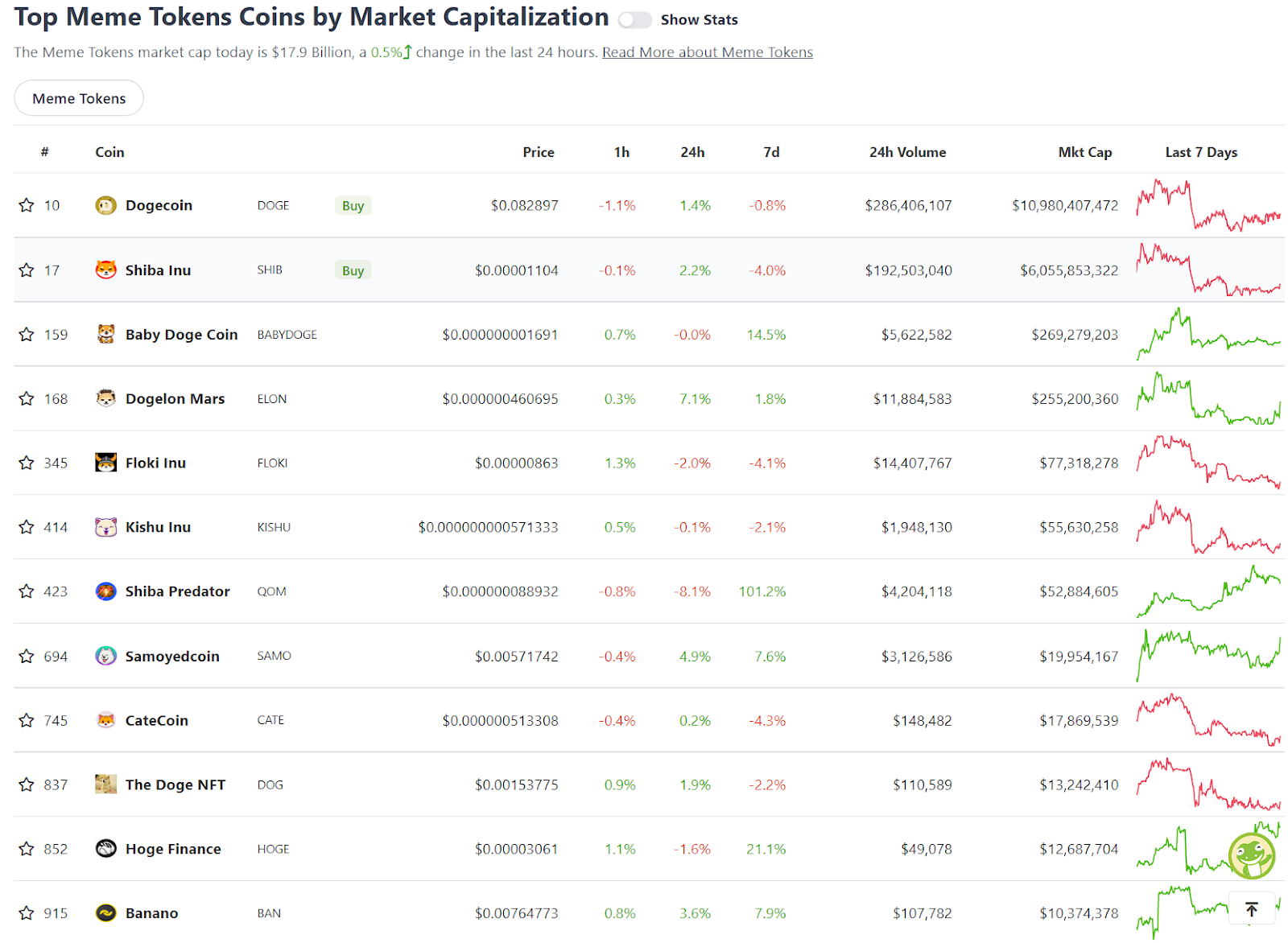
Task: Sort by 24h change column
Action: pyautogui.click(x=692, y=152)
